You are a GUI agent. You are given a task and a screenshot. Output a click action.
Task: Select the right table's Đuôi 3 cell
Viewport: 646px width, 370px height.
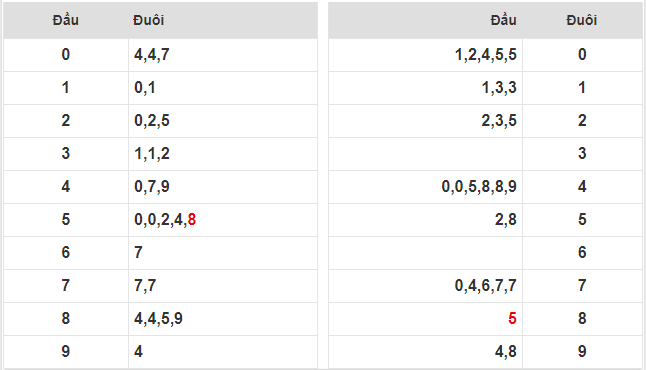tap(582, 154)
